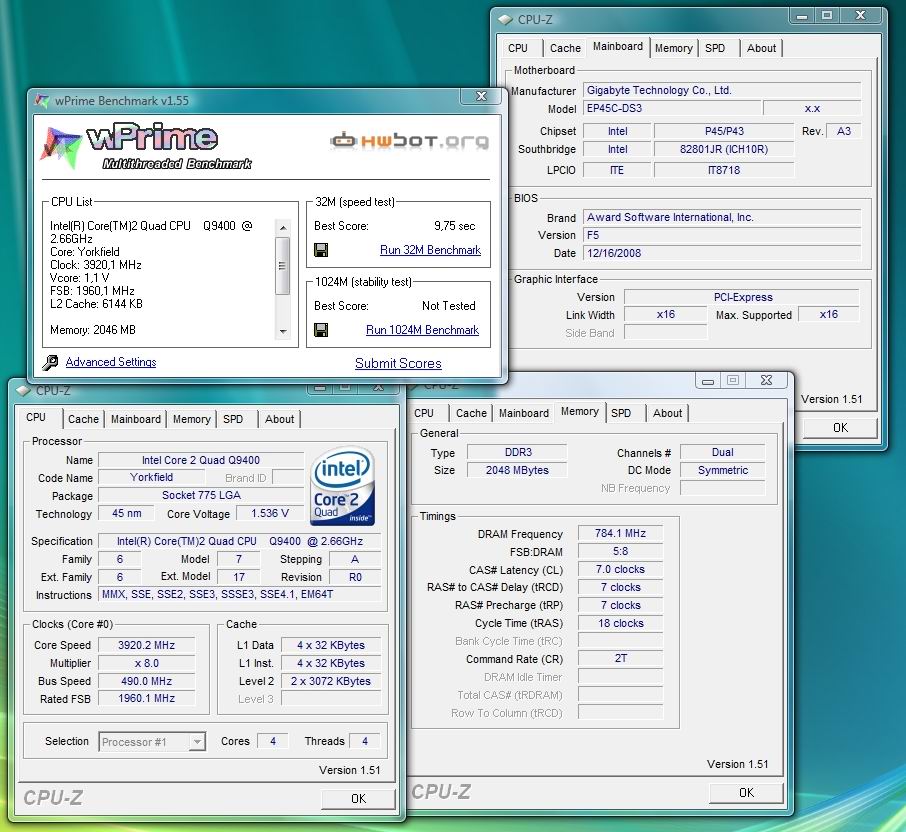
Task: Click the FSB:DRAM 5:8 ratio field
Action: click(x=620, y=551)
